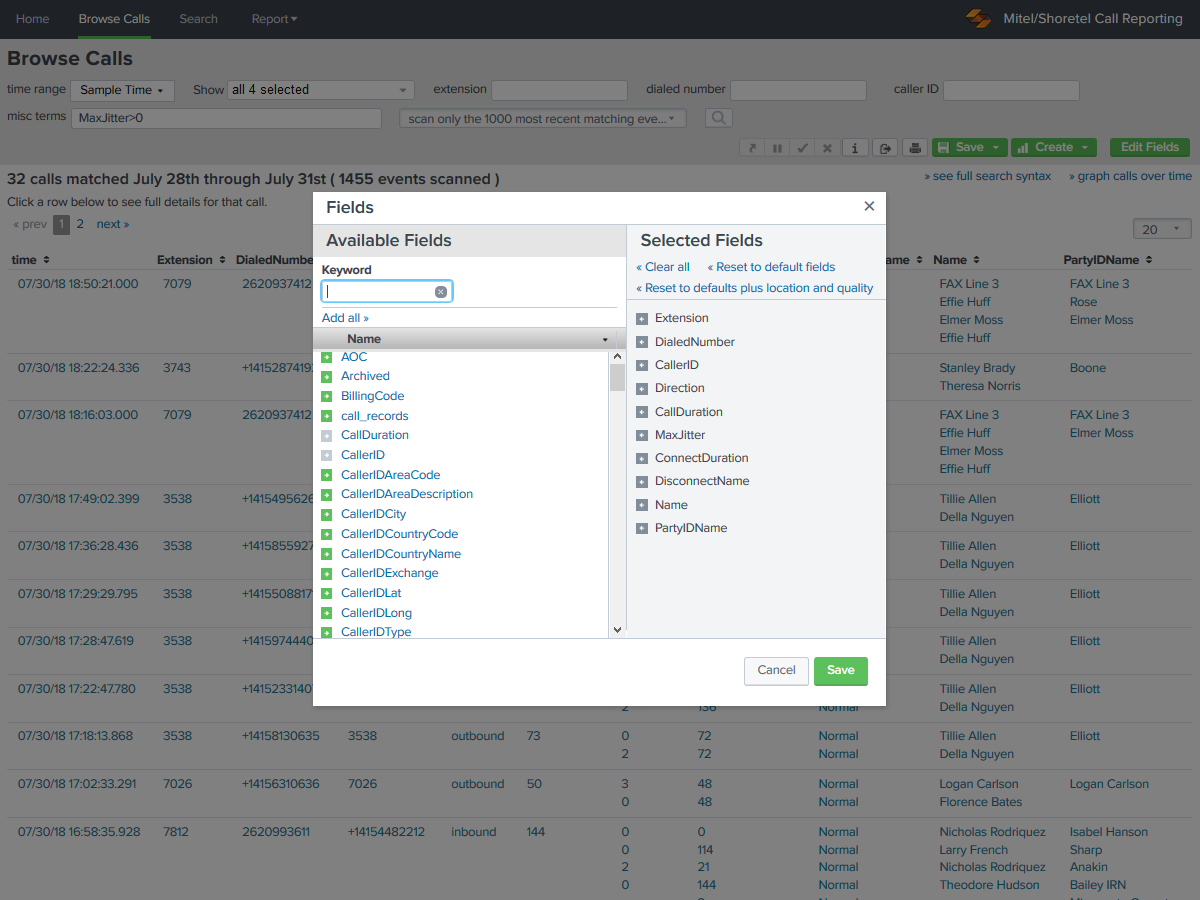Click the green plus icon beside Archived
Viewport: 1200px width, 900px height.
[x=328, y=376]
